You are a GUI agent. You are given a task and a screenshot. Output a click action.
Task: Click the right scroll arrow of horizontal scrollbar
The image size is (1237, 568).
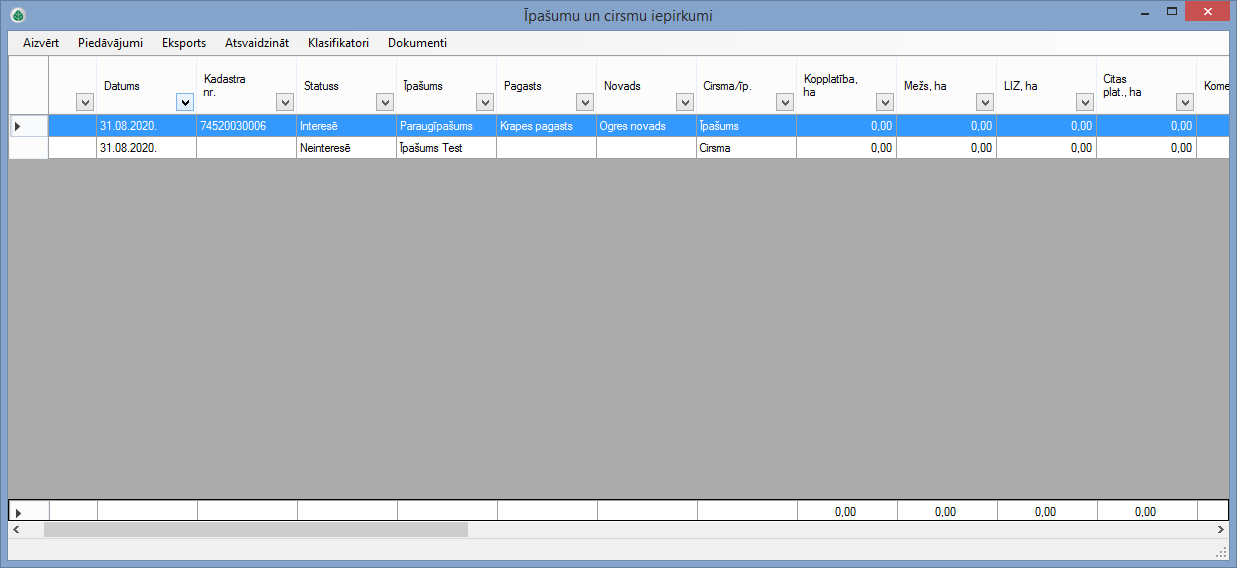click(x=1221, y=529)
